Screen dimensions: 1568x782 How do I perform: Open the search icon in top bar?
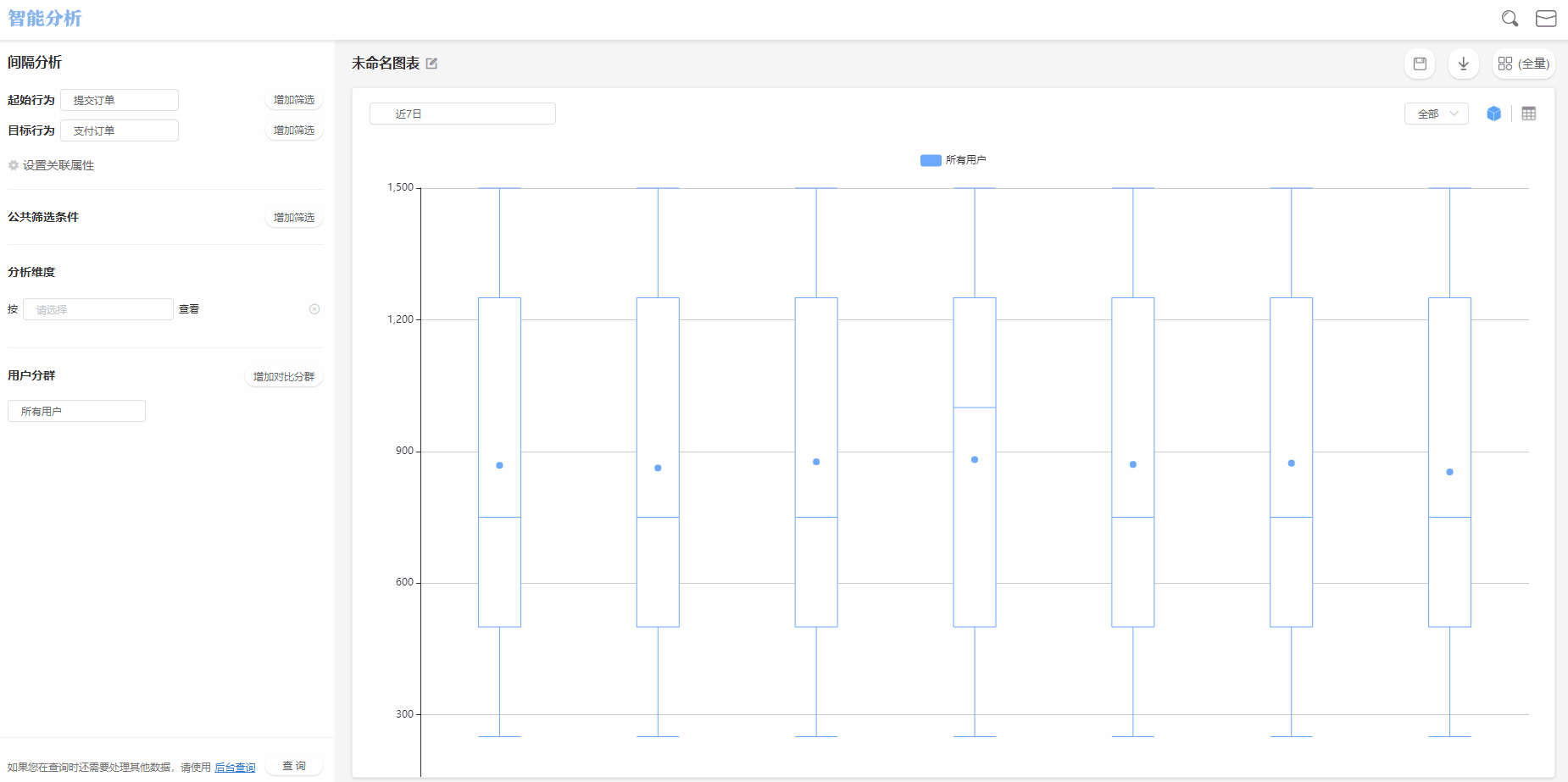click(1510, 19)
